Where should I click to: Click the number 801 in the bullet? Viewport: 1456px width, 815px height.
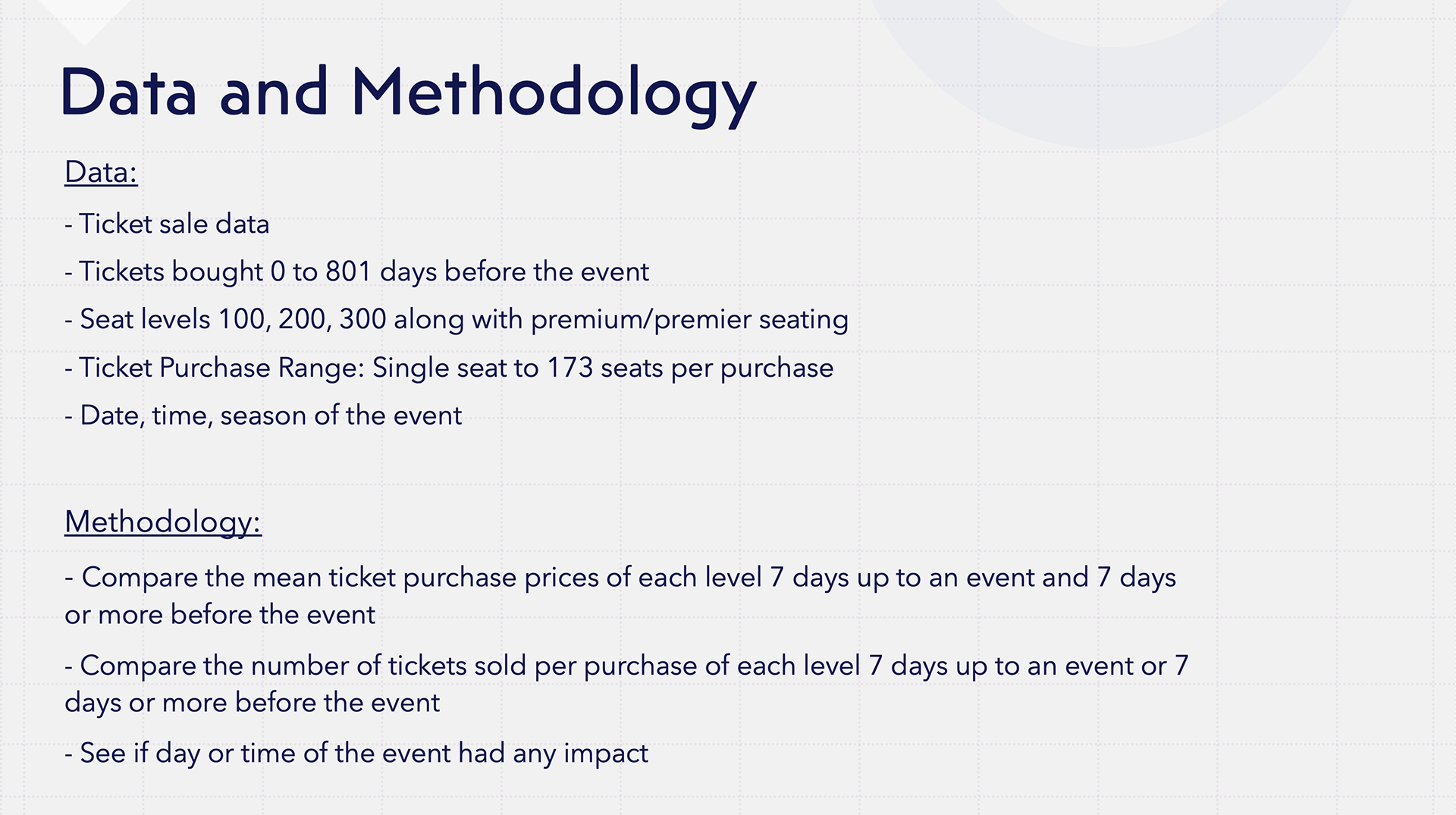(348, 271)
